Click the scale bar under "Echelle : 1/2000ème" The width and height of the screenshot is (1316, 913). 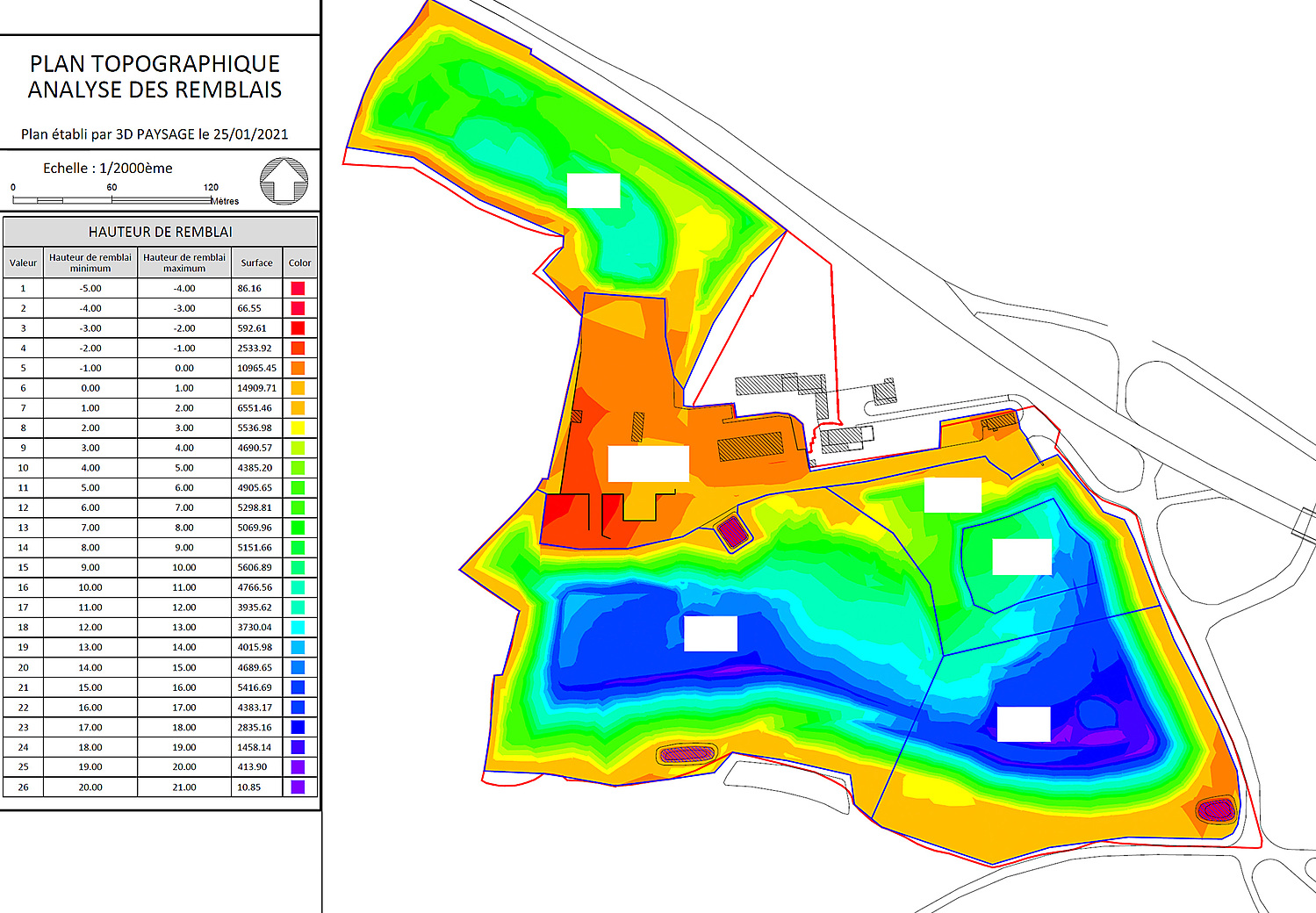tap(111, 200)
